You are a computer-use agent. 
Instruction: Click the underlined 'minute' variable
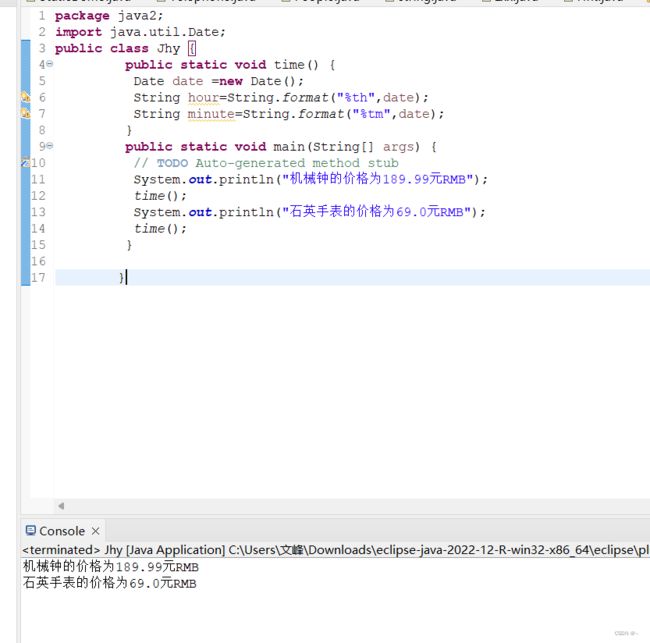point(211,114)
